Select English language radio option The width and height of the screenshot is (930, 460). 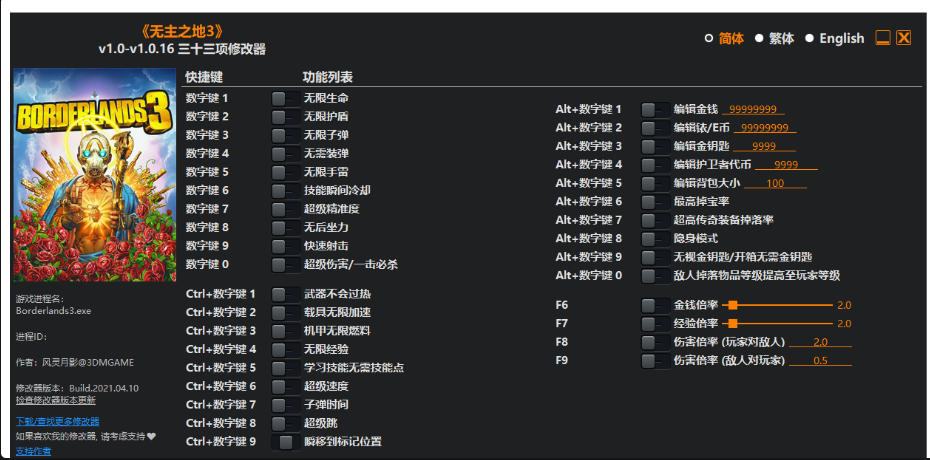point(835,39)
